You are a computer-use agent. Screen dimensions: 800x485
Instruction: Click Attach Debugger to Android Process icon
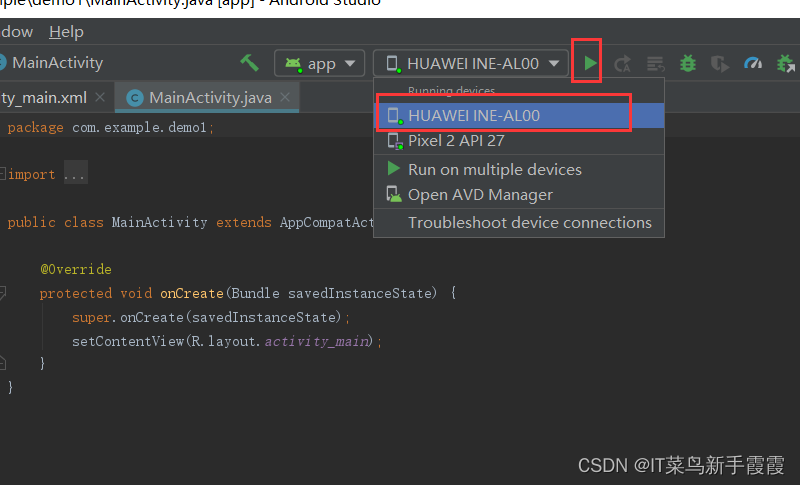(x=786, y=64)
